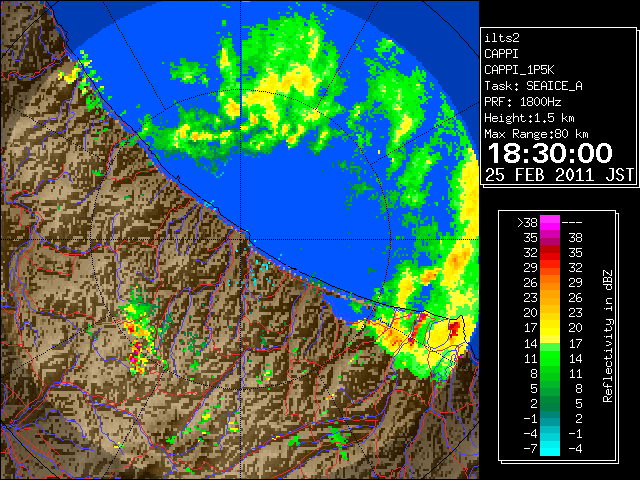Image resolution: width=640 pixels, height=480 pixels.
Task: Click the 'Max Range:80 km' text
Action: coord(536,134)
